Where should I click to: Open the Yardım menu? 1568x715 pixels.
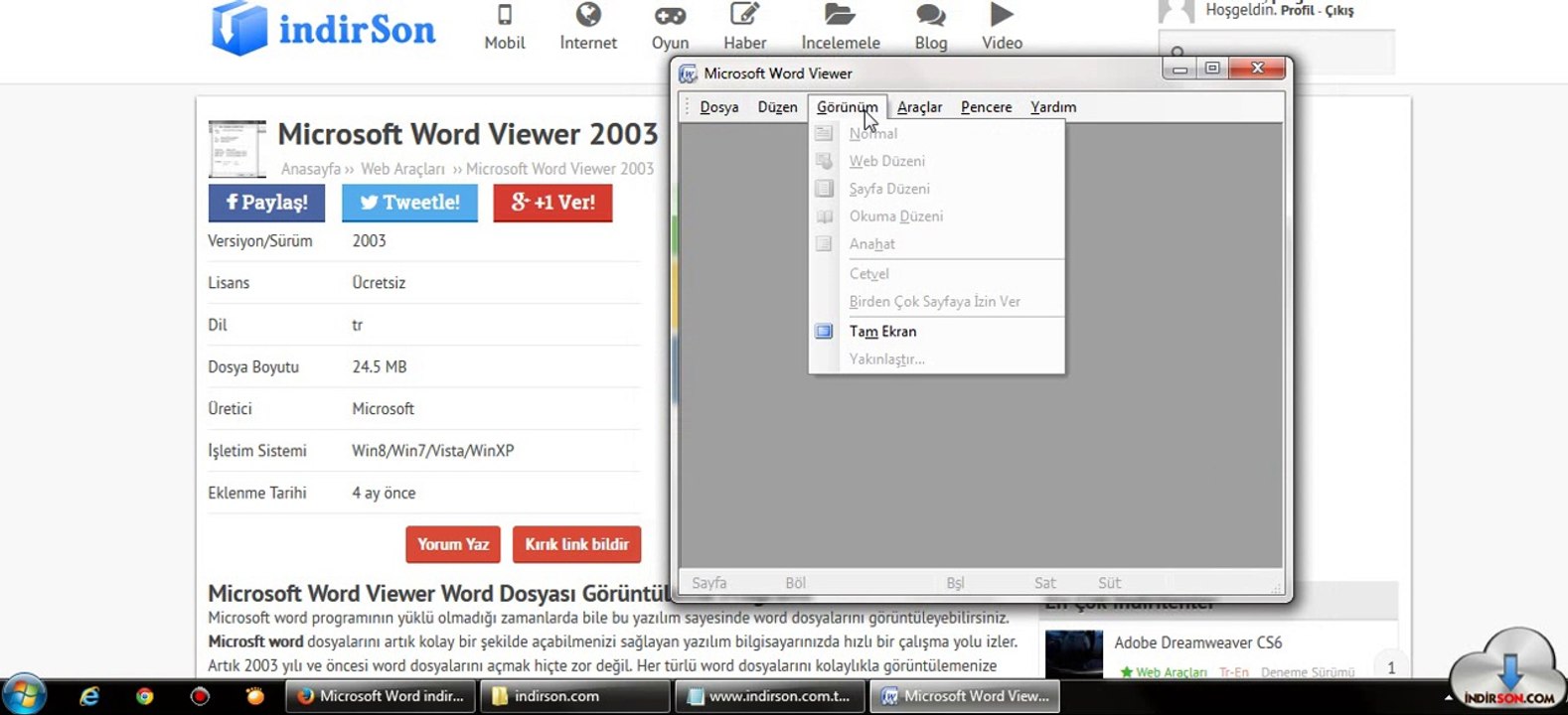1053,107
